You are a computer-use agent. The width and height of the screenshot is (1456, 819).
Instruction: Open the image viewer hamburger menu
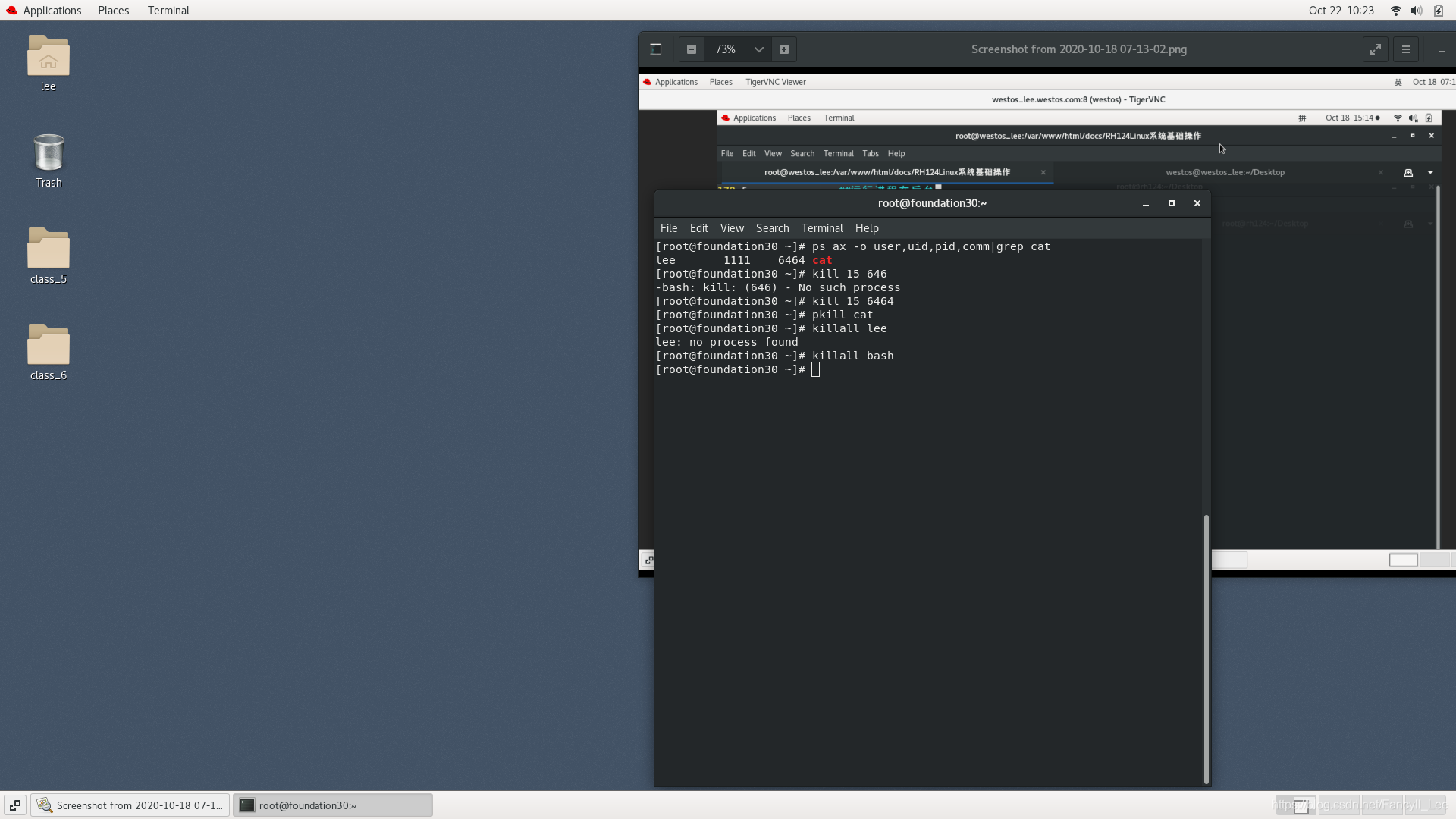[1405, 49]
